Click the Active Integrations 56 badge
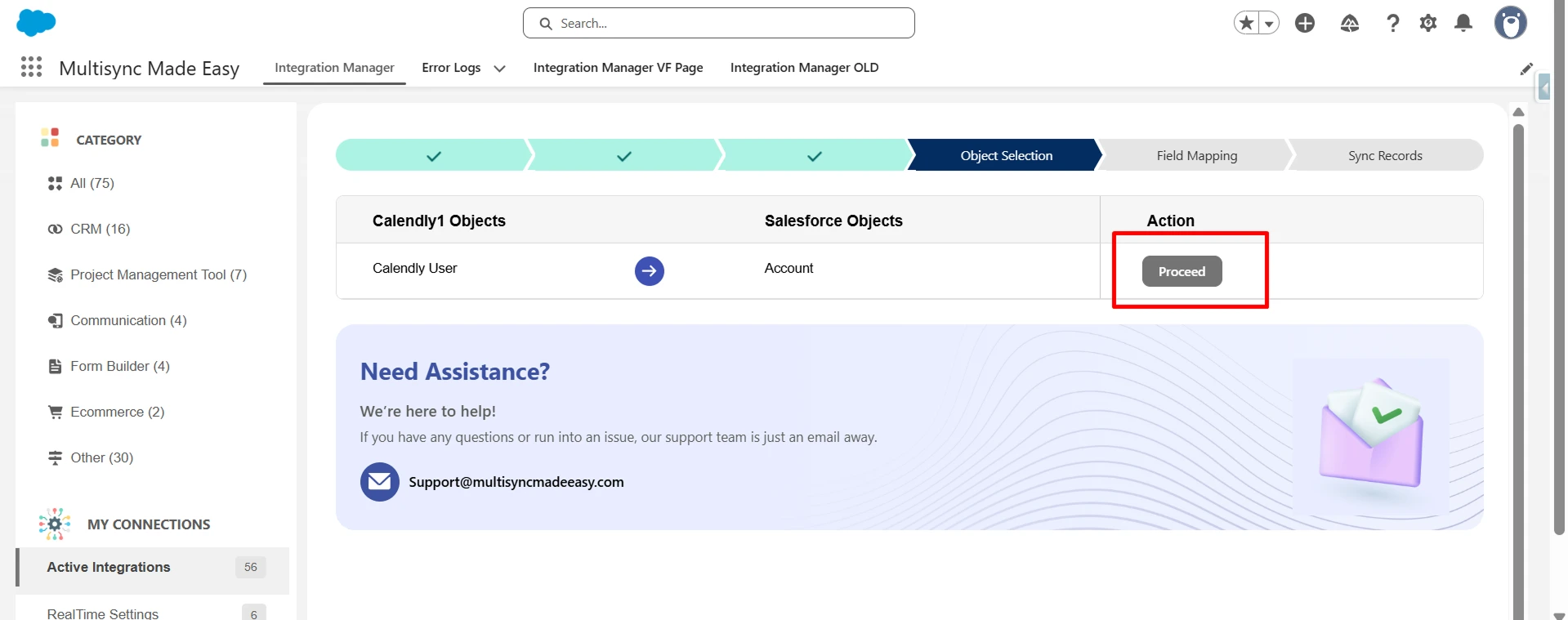Screen dimensions: 1568x620 pos(251,567)
